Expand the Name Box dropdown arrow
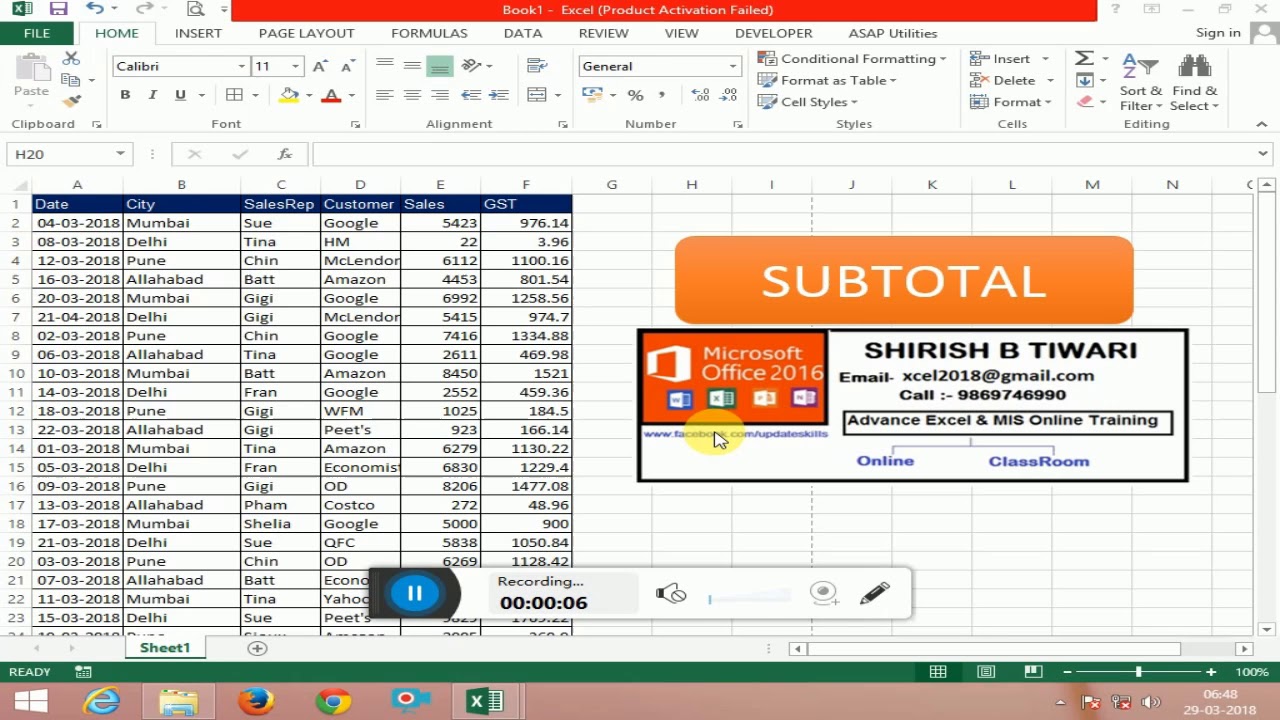 click(120, 154)
